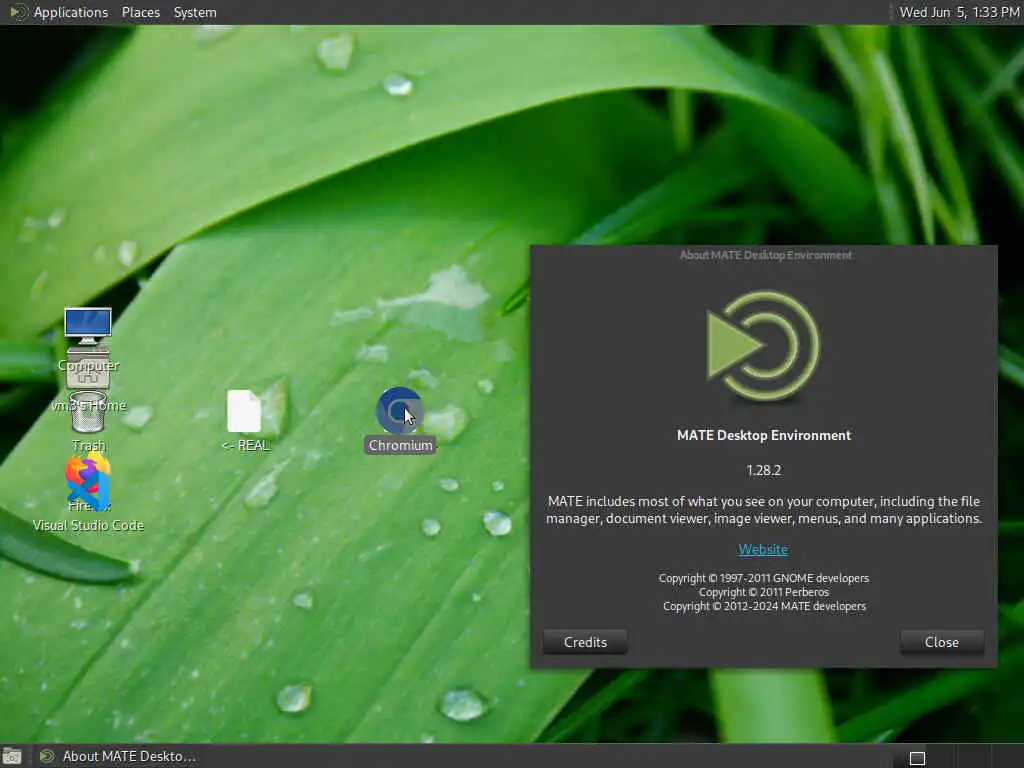Click the version number 1.28.2
Viewport: 1024px width, 768px height.
click(763, 470)
